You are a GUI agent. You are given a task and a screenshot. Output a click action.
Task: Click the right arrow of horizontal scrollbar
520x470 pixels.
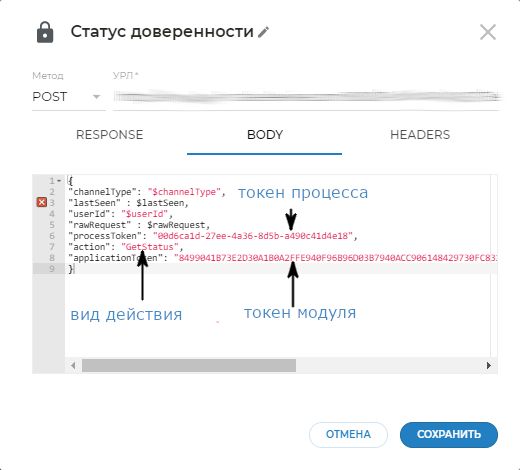tap(488, 365)
